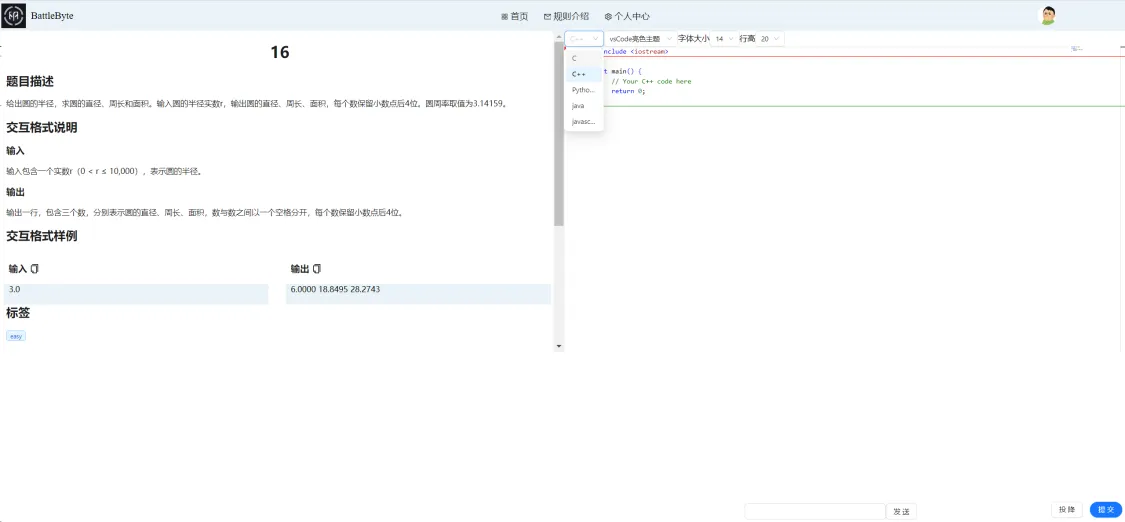Click the 题目描述 heading
Screen dimensions: 1125x522
point(29,82)
